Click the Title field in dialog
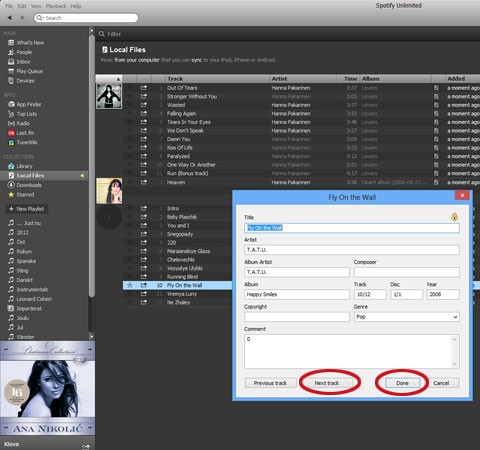The width and height of the screenshot is (480, 450). pyautogui.click(x=352, y=228)
